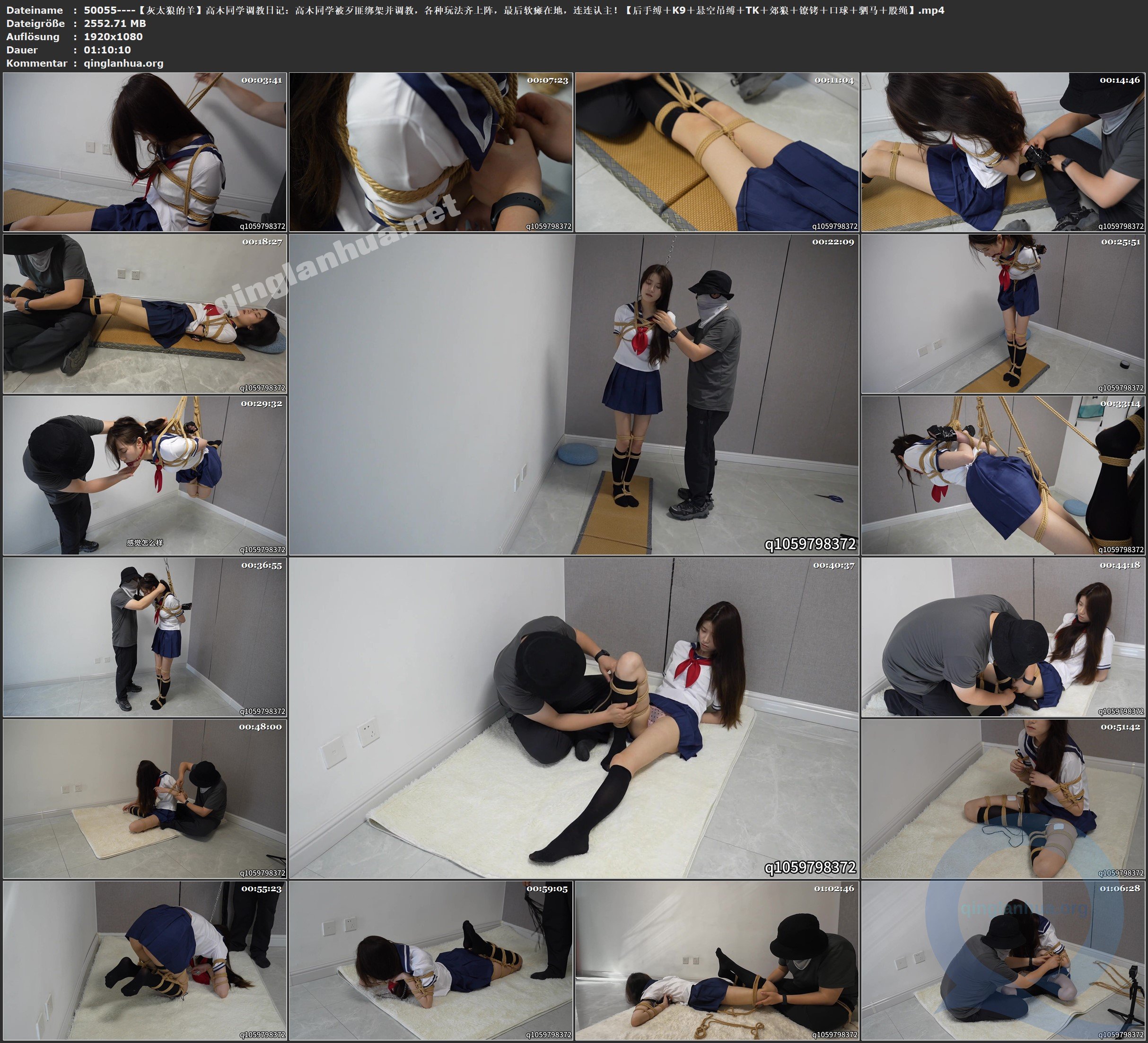Select the frame marked 00:07:23
The image size is (1148, 1043).
click(x=431, y=152)
